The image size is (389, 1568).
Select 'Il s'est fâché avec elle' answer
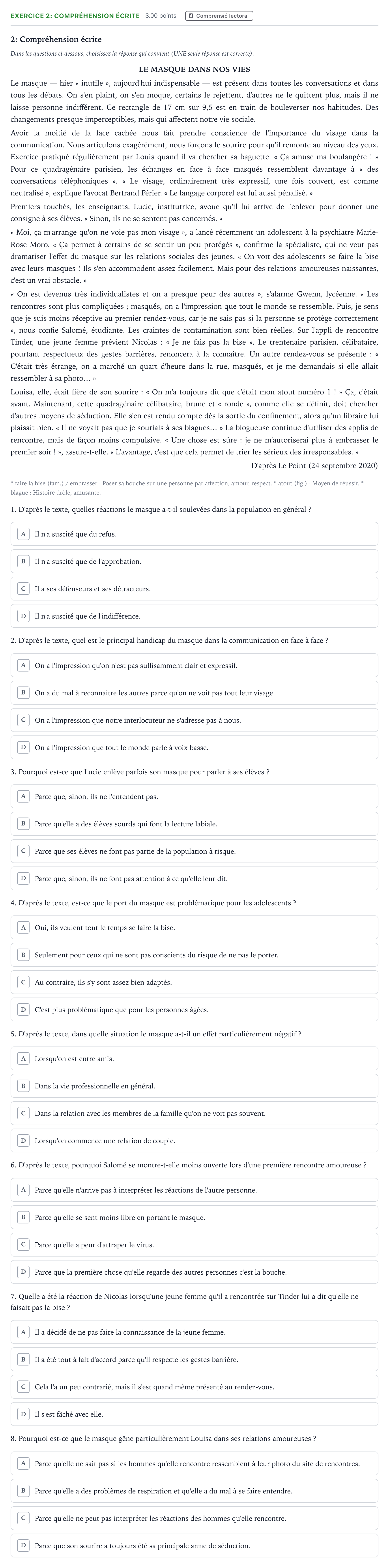(x=194, y=1414)
